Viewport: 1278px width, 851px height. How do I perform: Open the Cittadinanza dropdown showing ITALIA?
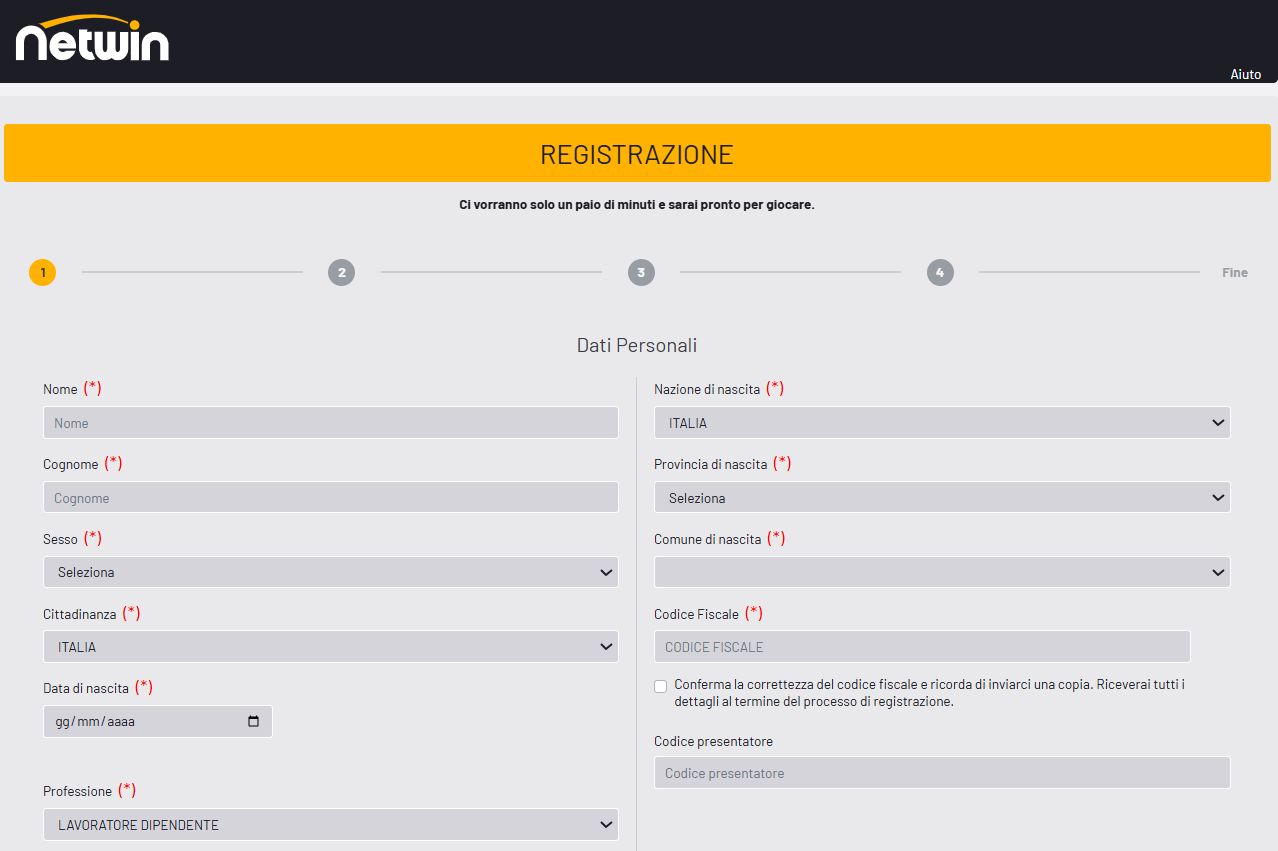pos(330,646)
